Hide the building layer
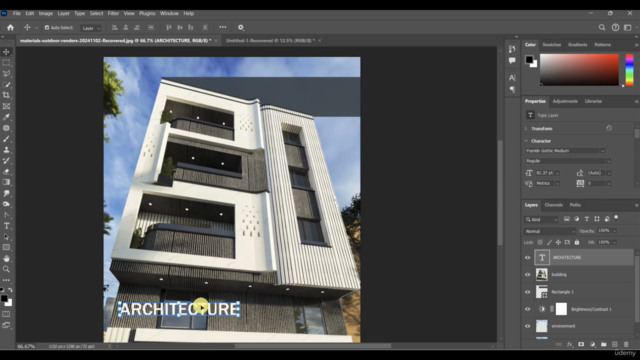Image resolution: width=640 pixels, height=360 pixels. (527, 275)
